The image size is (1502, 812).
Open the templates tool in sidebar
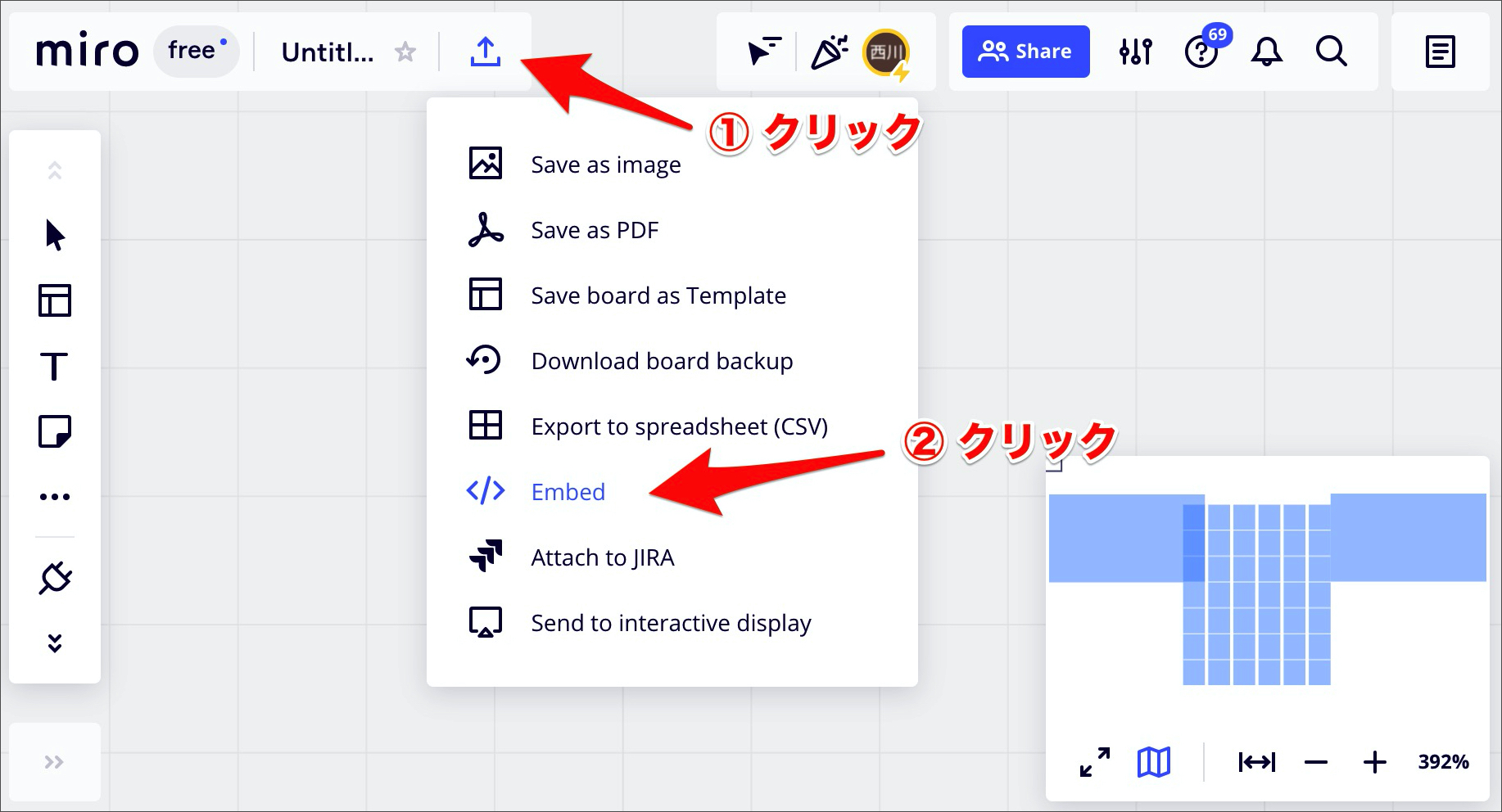(55, 300)
